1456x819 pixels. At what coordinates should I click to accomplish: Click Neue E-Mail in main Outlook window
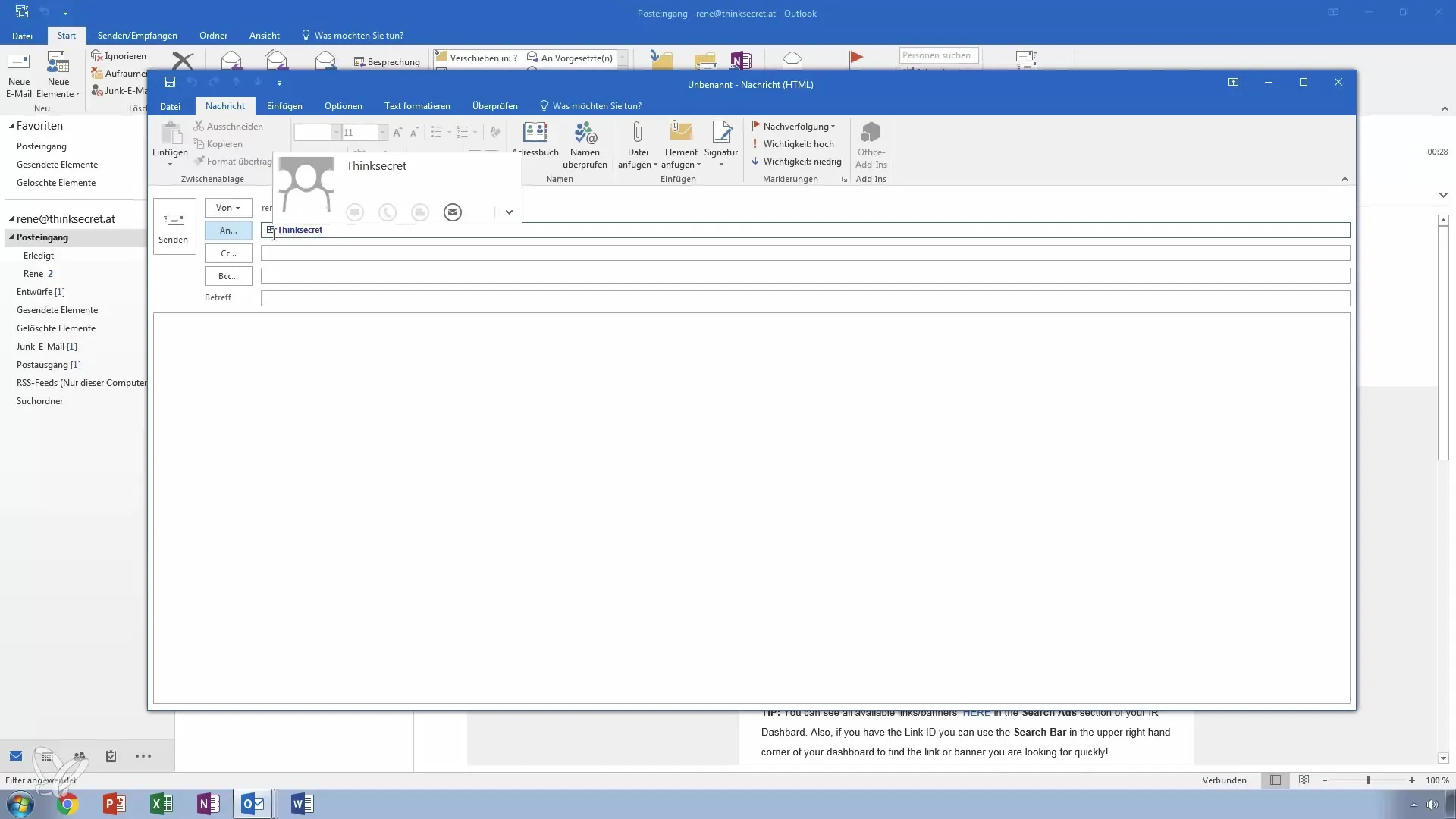pos(19,76)
